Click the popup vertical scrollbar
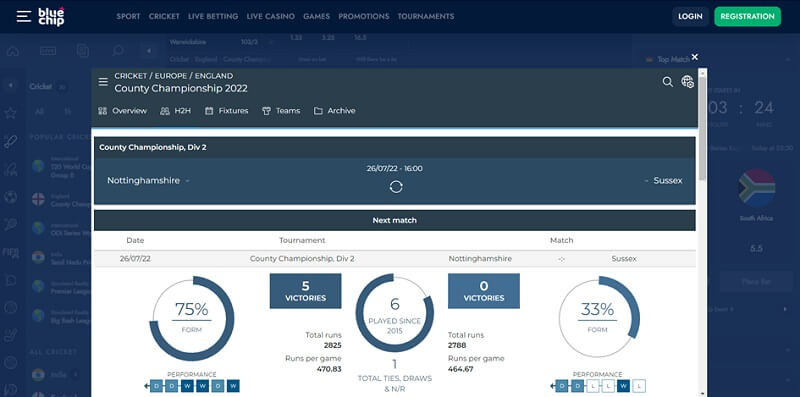 [703, 128]
